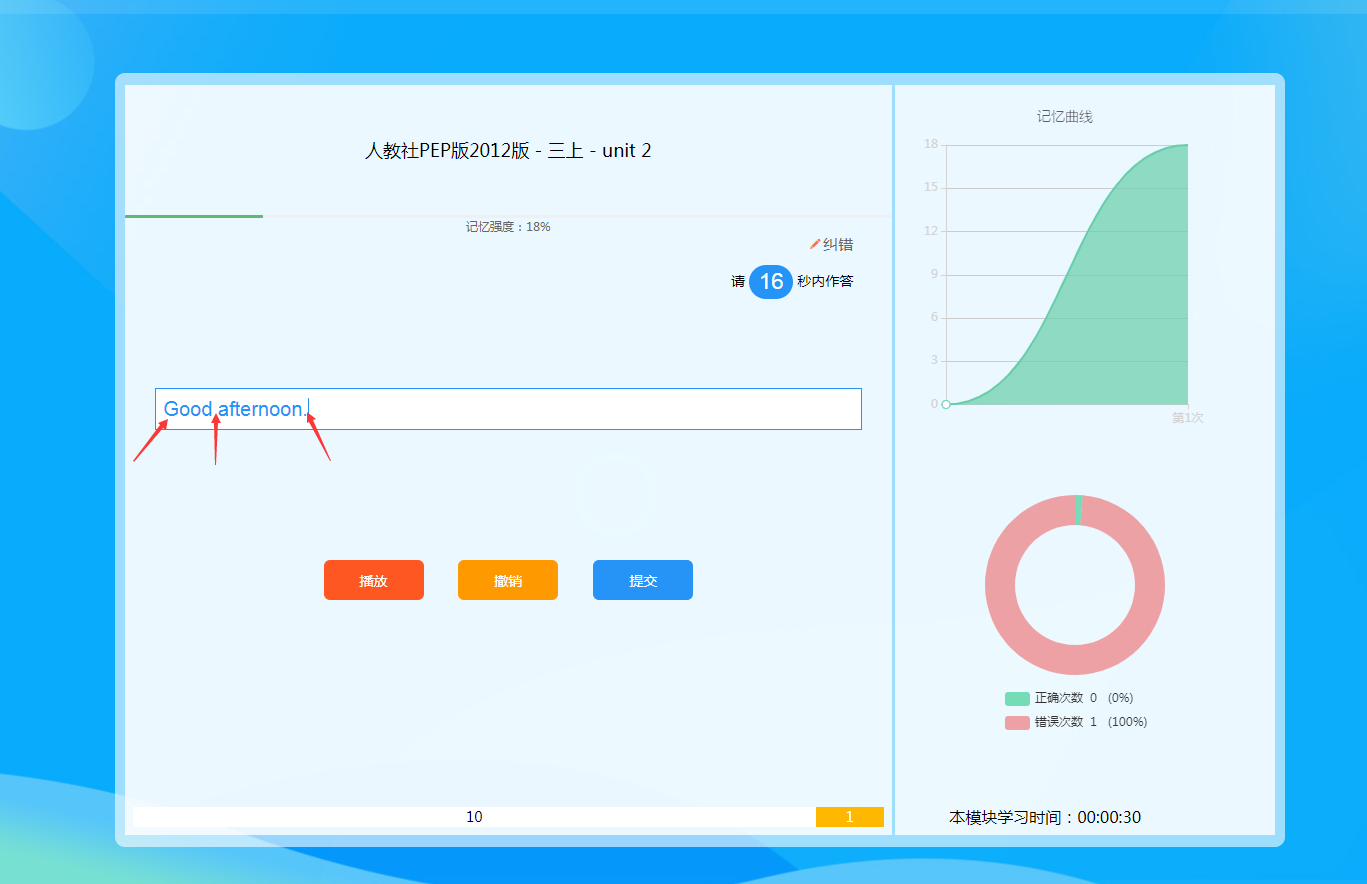
Task: Click the pencil icon beside 纠错
Action: (x=815, y=244)
